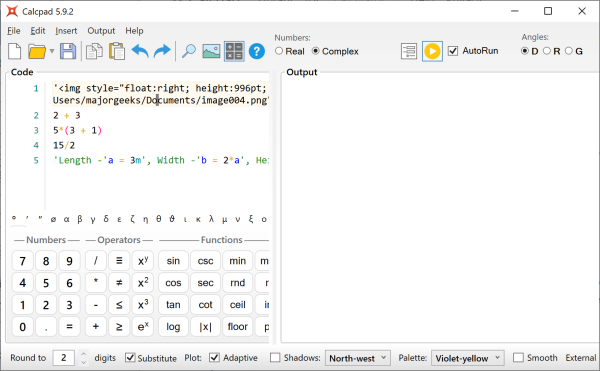This screenshot has height=371, width=600.
Task: Insert Greek letter theta θ symbol
Action: [159, 219]
